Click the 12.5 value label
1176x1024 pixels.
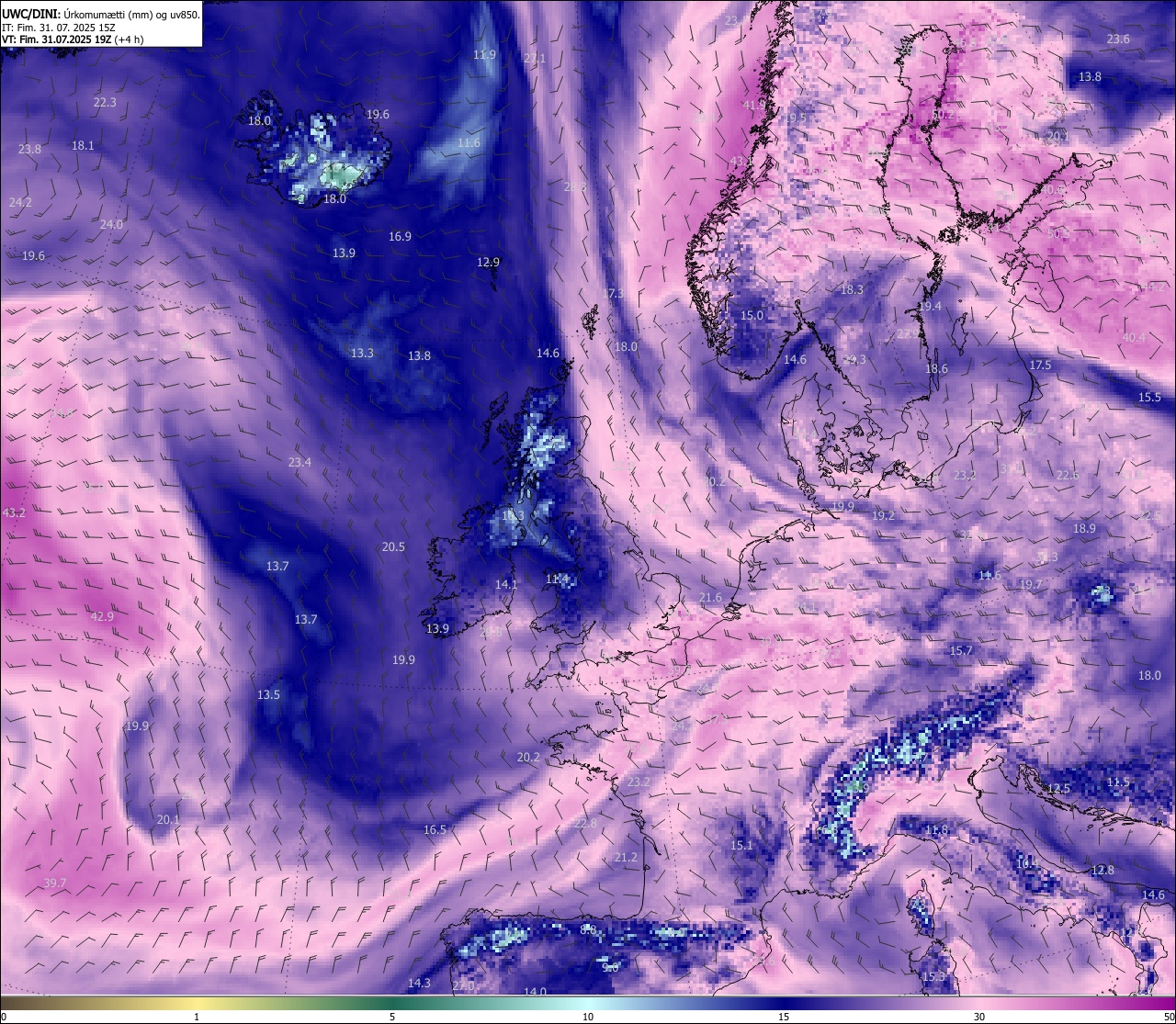[x=1059, y=788]
